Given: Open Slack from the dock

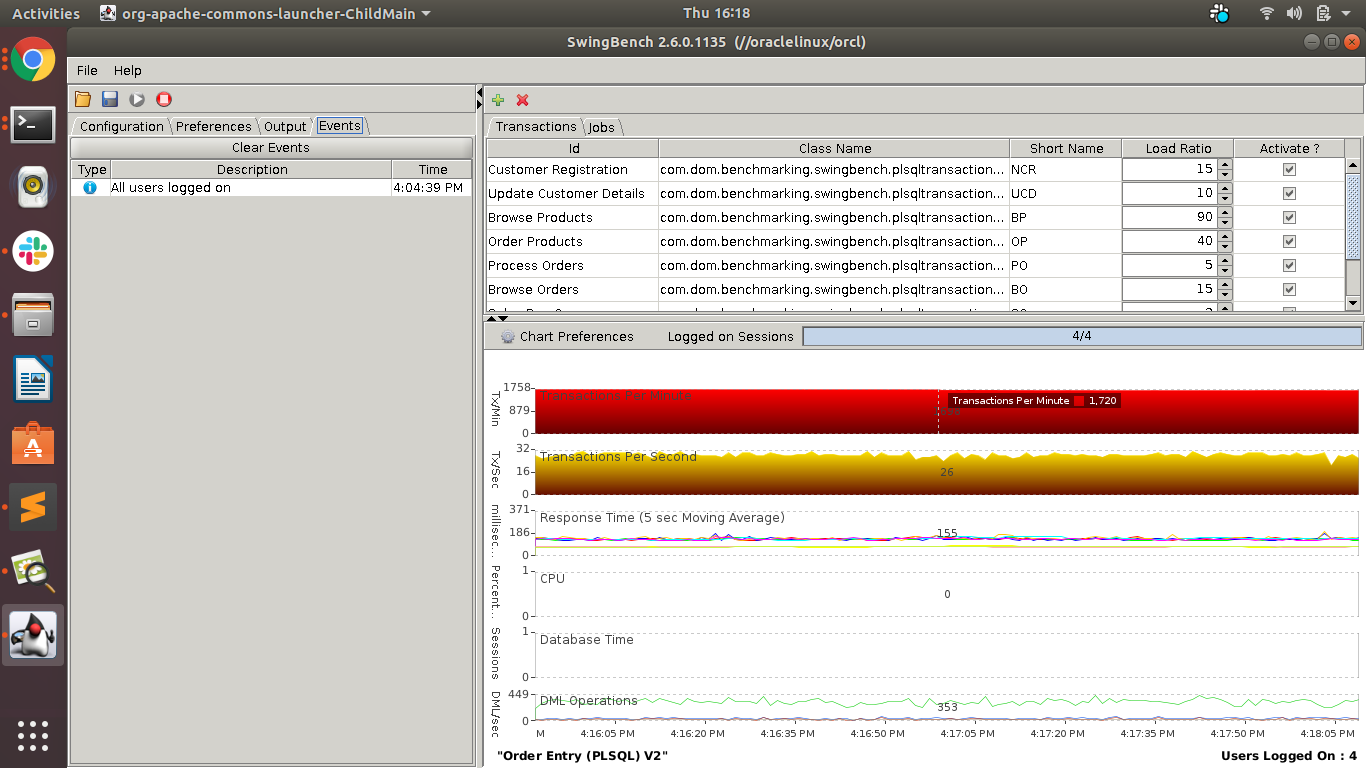Looking at the screenshot, I should pos(33,251).
